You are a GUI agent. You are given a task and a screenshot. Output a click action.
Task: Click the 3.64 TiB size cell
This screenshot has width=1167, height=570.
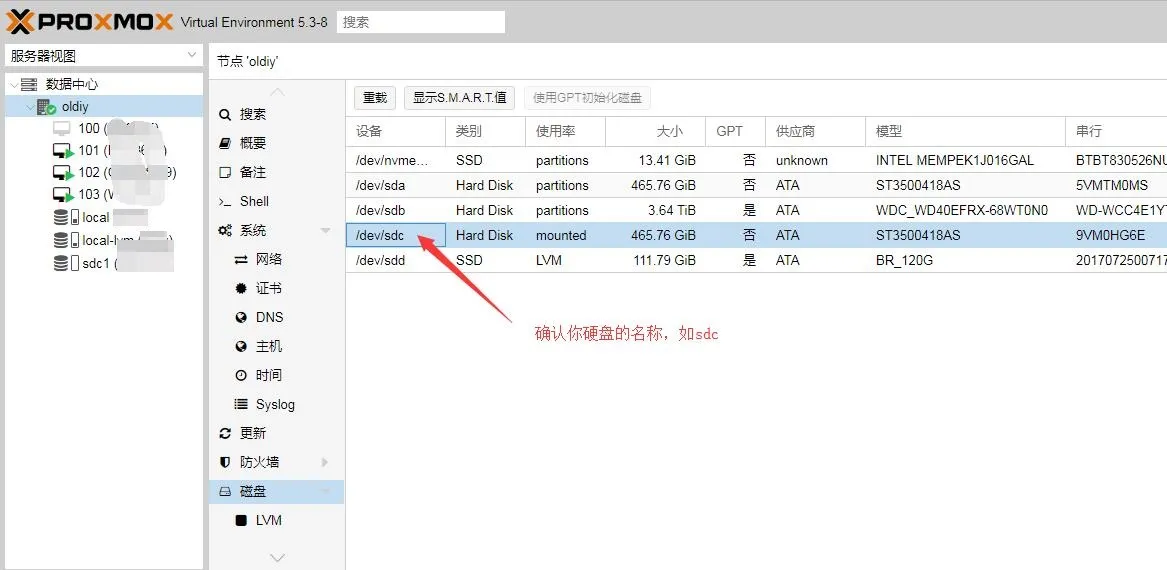(655, 211)
